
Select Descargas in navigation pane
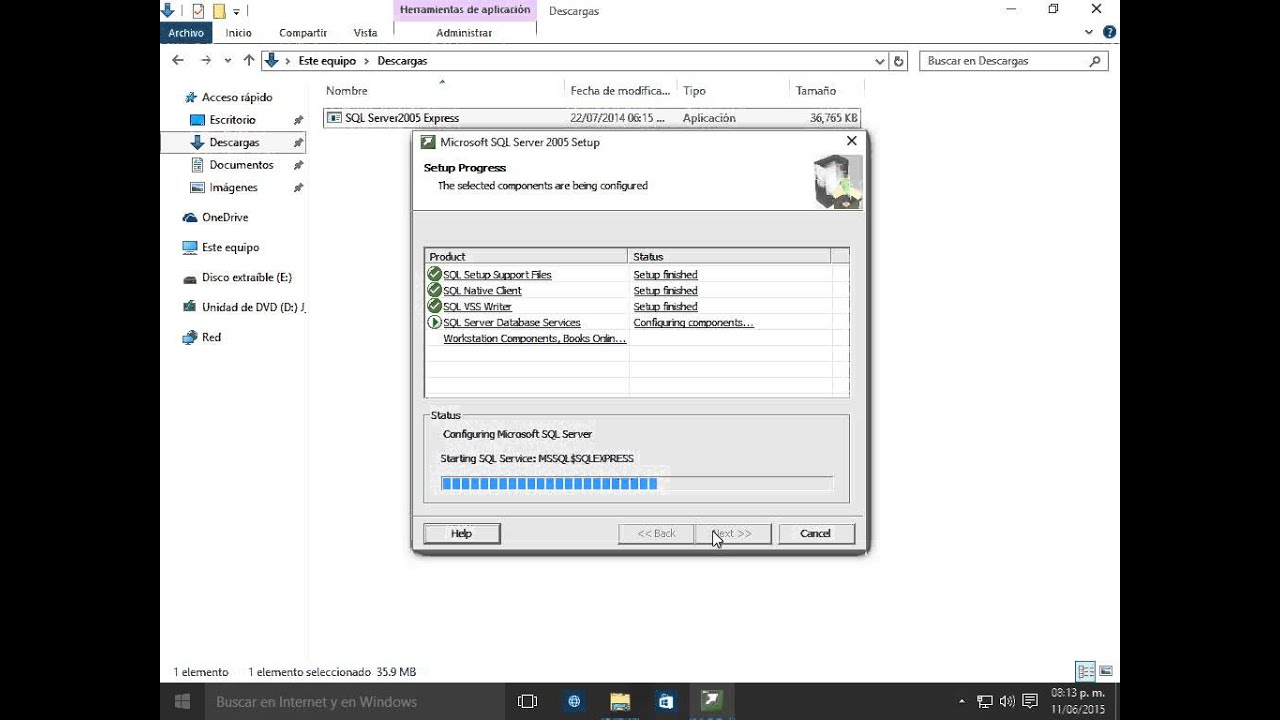(x=234, y=143)
